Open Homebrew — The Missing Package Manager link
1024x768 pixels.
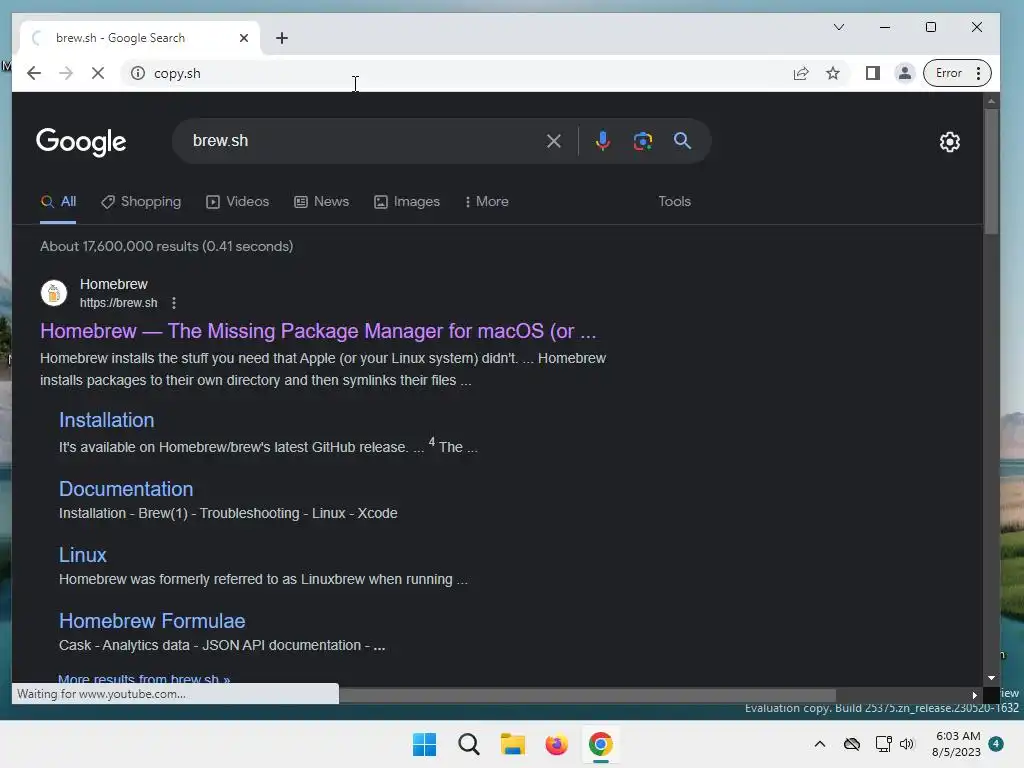[318, 331]
